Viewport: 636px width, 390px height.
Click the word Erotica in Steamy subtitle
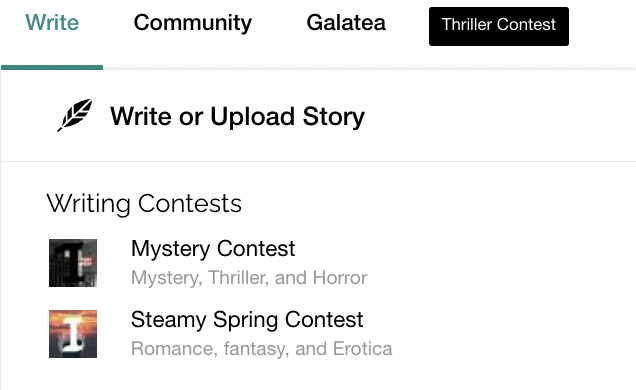[362, 349]
